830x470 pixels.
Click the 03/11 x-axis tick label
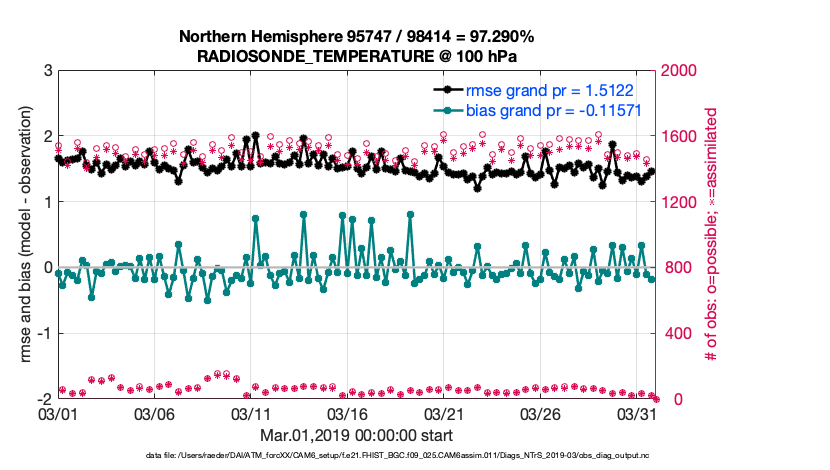(251, 414)
